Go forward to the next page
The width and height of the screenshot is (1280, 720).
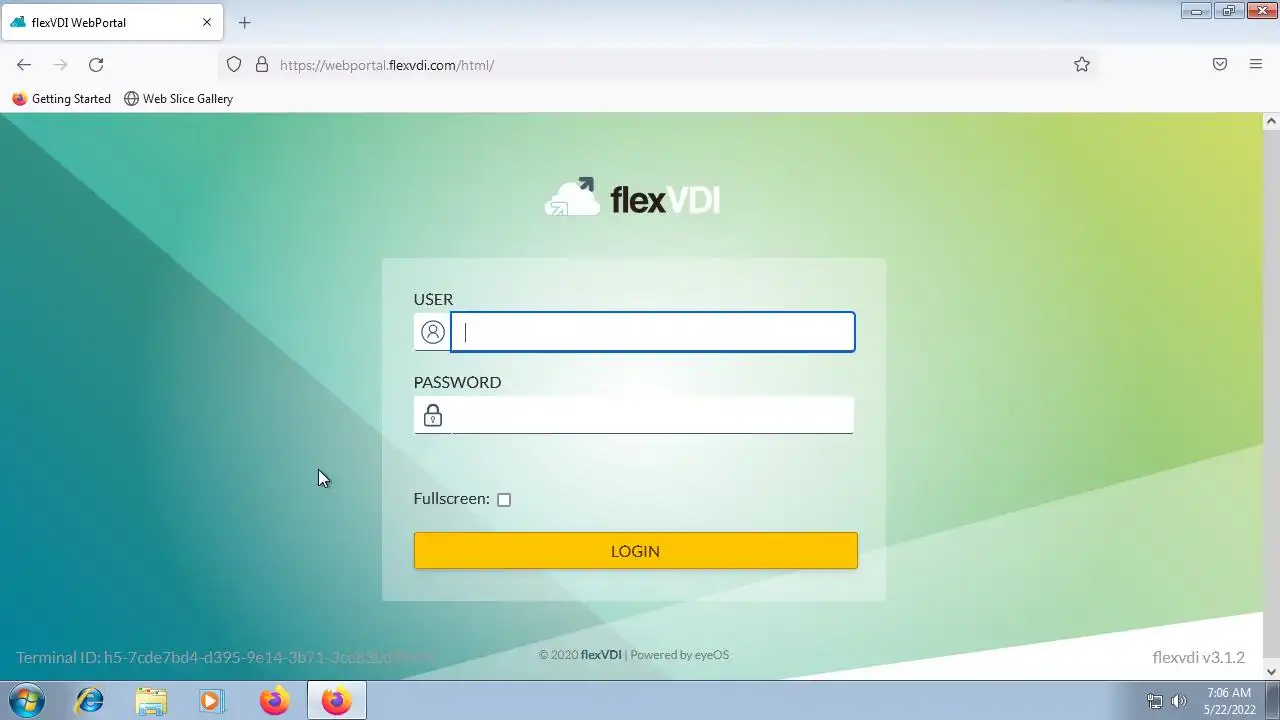tap(60, 64)
